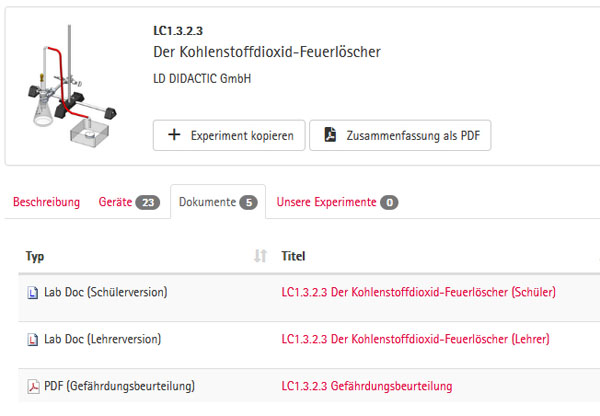This screenshot has width=600, height=416.
Task: Open the Kohlenstoffdioxid-Feuerlöscher (Schüler) document link
Action: pos(418,293)
